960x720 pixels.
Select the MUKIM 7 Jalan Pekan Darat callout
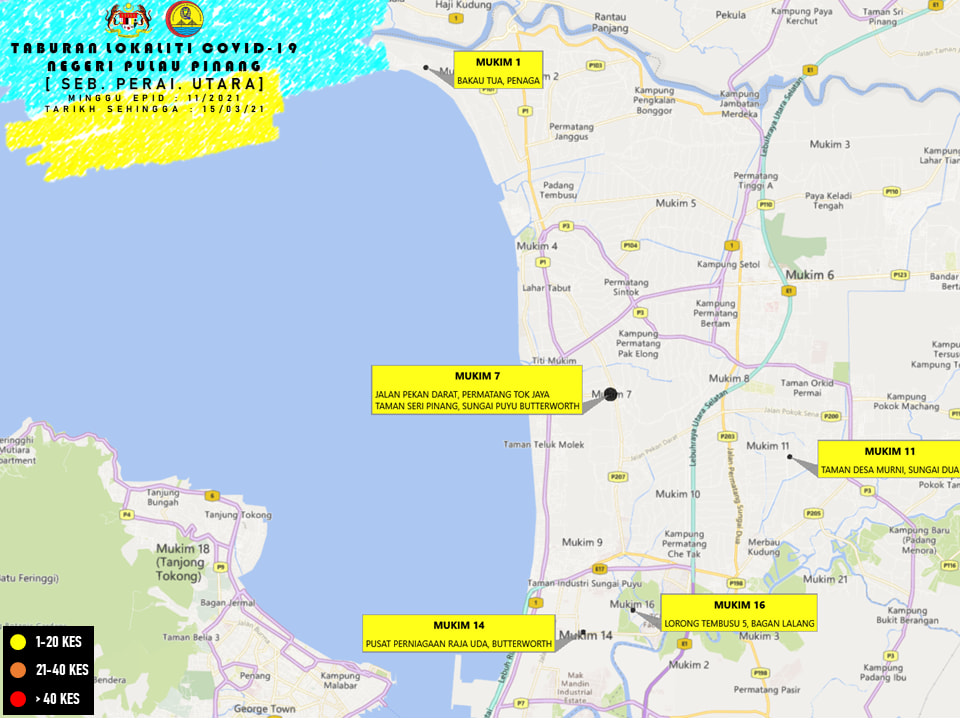(476, 390)
